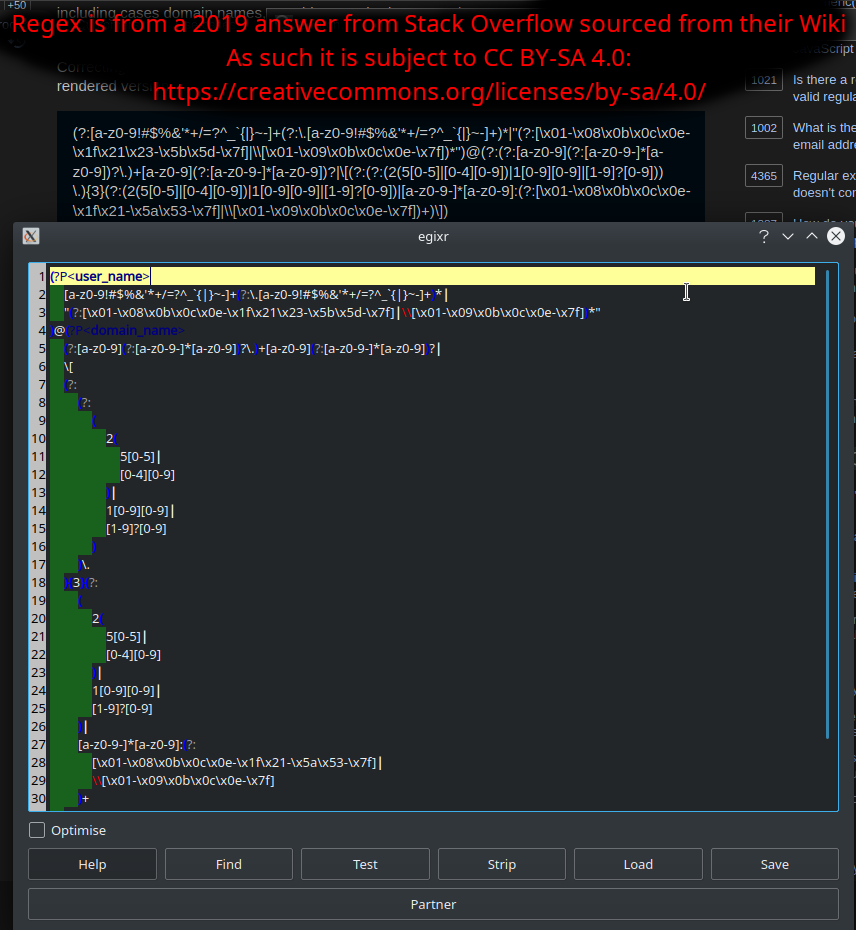Click the 1002 vote count badge
856x930 pixels.
coord(763,128)
